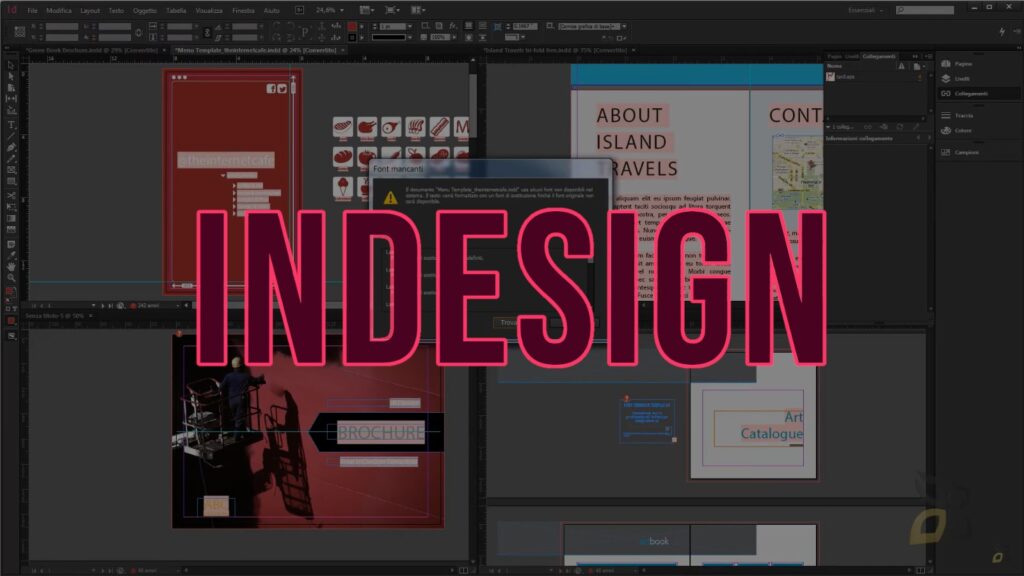Viewport: 1024px width, 576px height.
Task: Expand the 1 colleg... disclosure triangle
Action: coord(829,127)
